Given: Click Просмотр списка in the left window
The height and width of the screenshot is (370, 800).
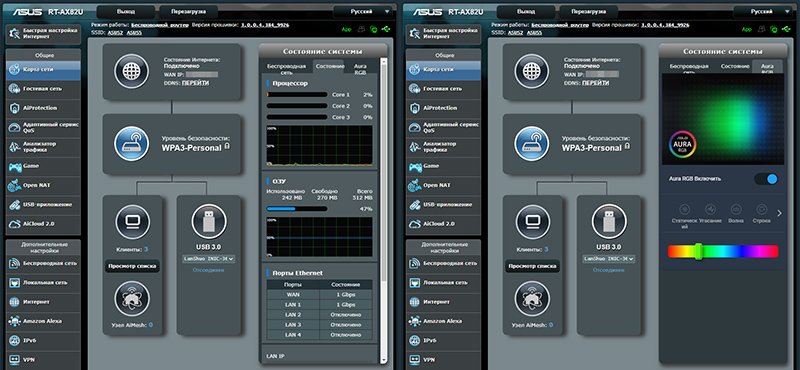Looking at the screenshot, I should coord(132,266).
